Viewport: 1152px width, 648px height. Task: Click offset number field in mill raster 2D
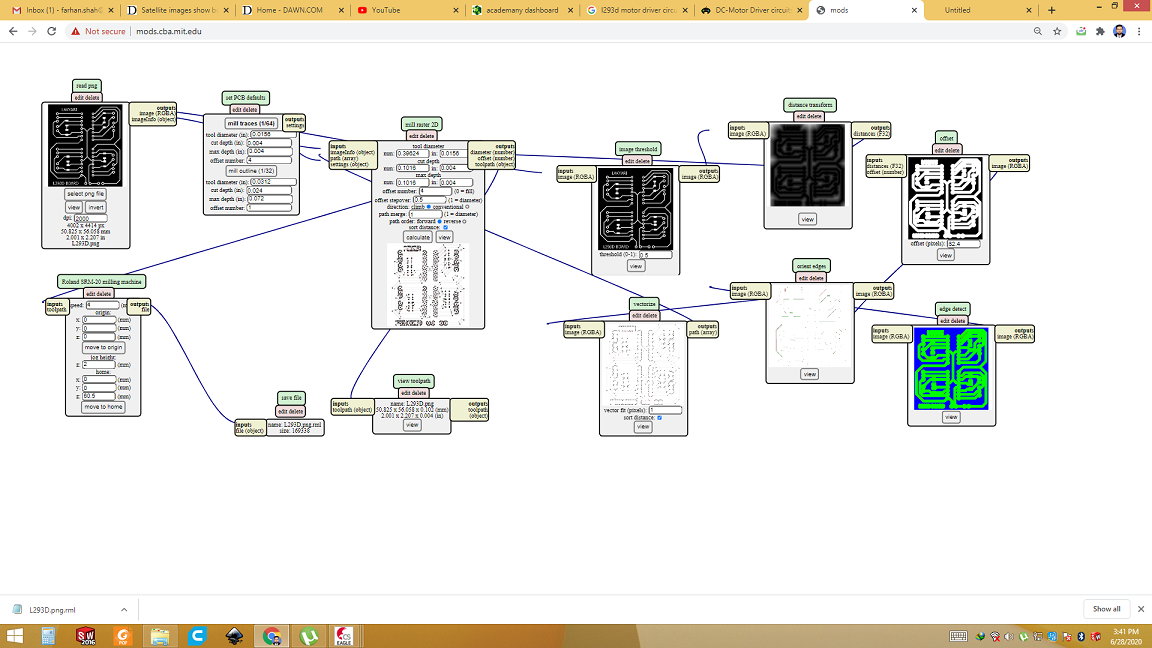(x=435, y=191)
